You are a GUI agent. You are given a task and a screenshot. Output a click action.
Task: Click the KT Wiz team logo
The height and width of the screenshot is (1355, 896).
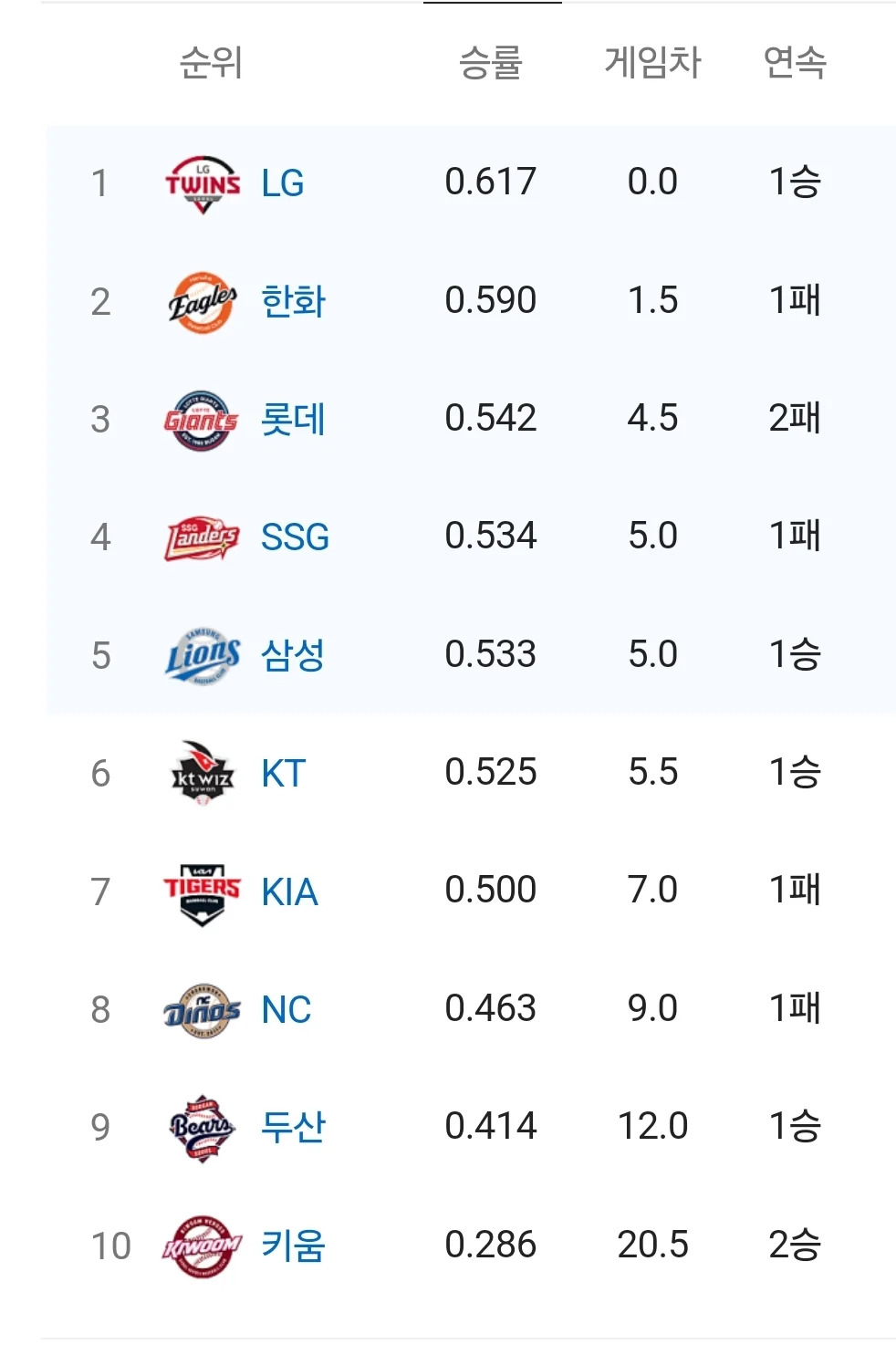coord(203,773)
